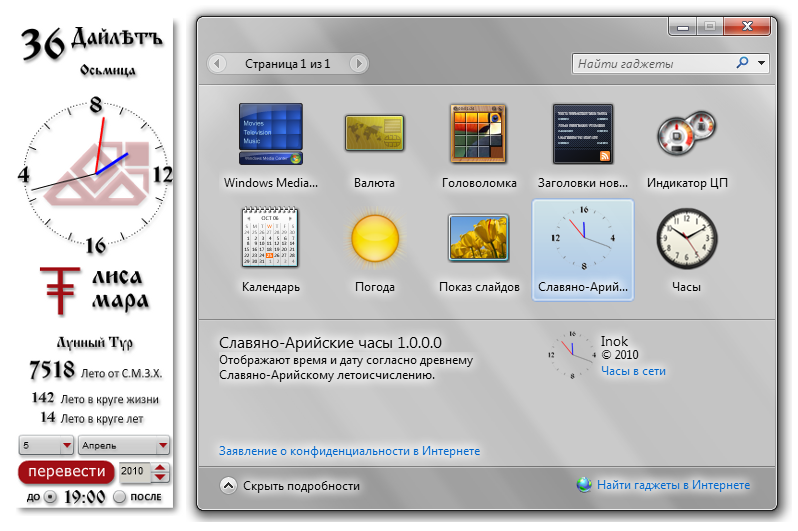Click the Slavic clock face in sidebar gadget
The width and height of the screenshot is (798, 531).
point(96,174)
